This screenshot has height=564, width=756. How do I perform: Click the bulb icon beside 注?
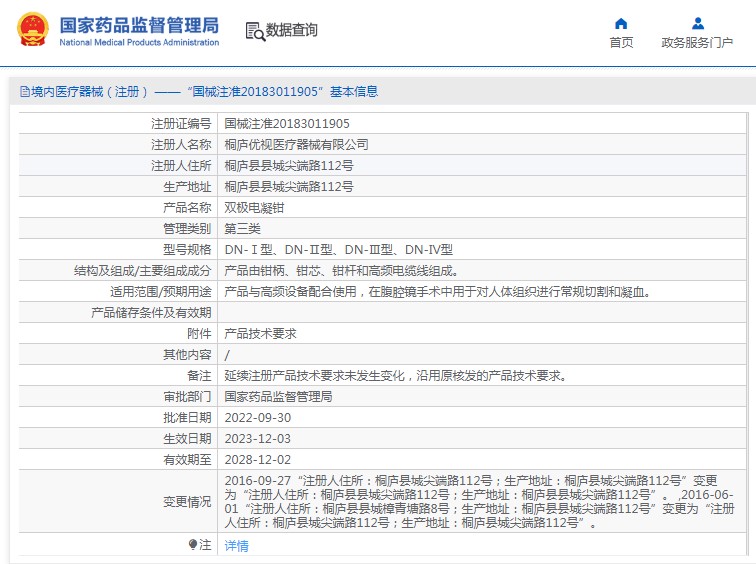[x=193, y=545]
